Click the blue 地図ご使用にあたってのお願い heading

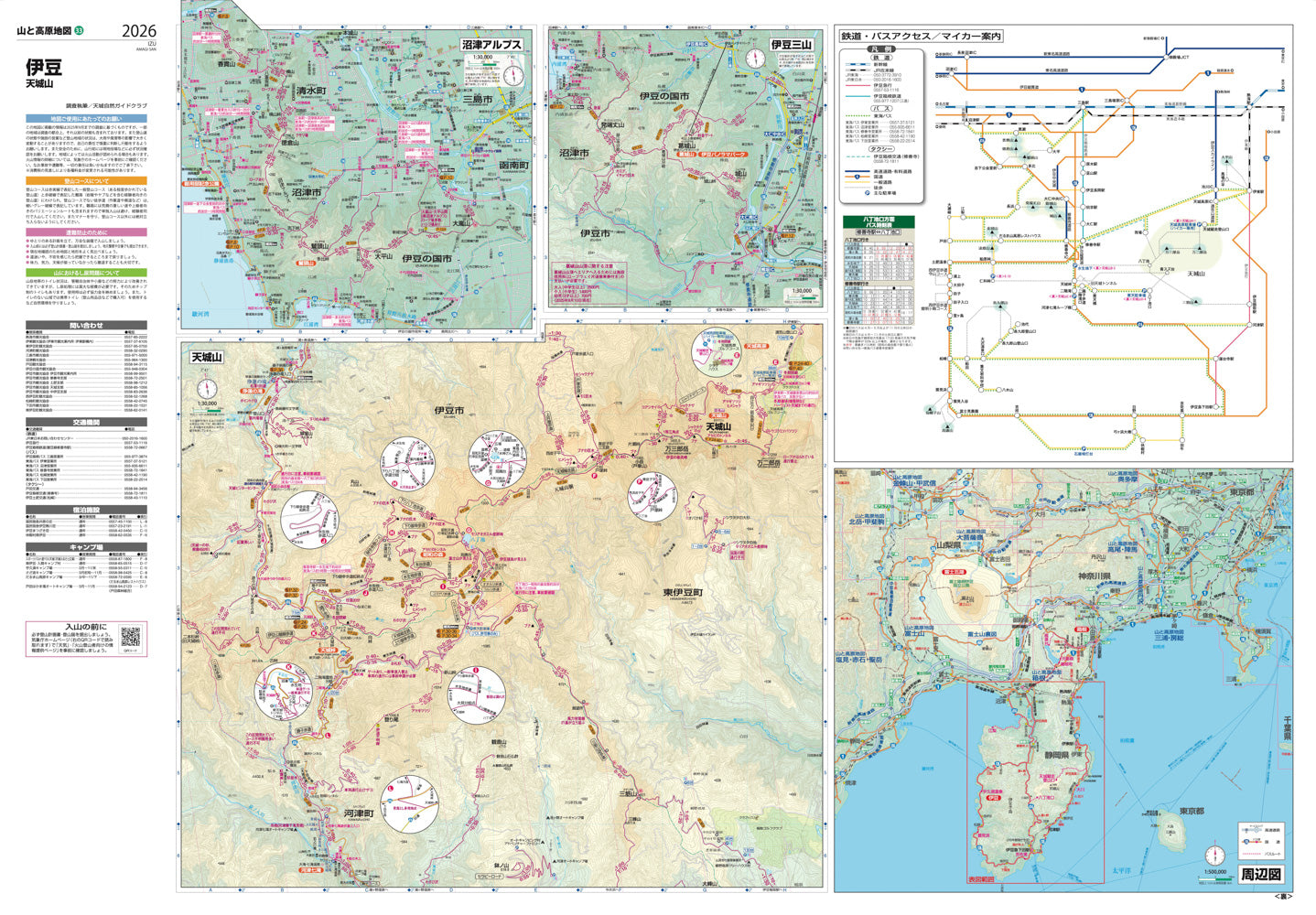[x=86, y=119]
